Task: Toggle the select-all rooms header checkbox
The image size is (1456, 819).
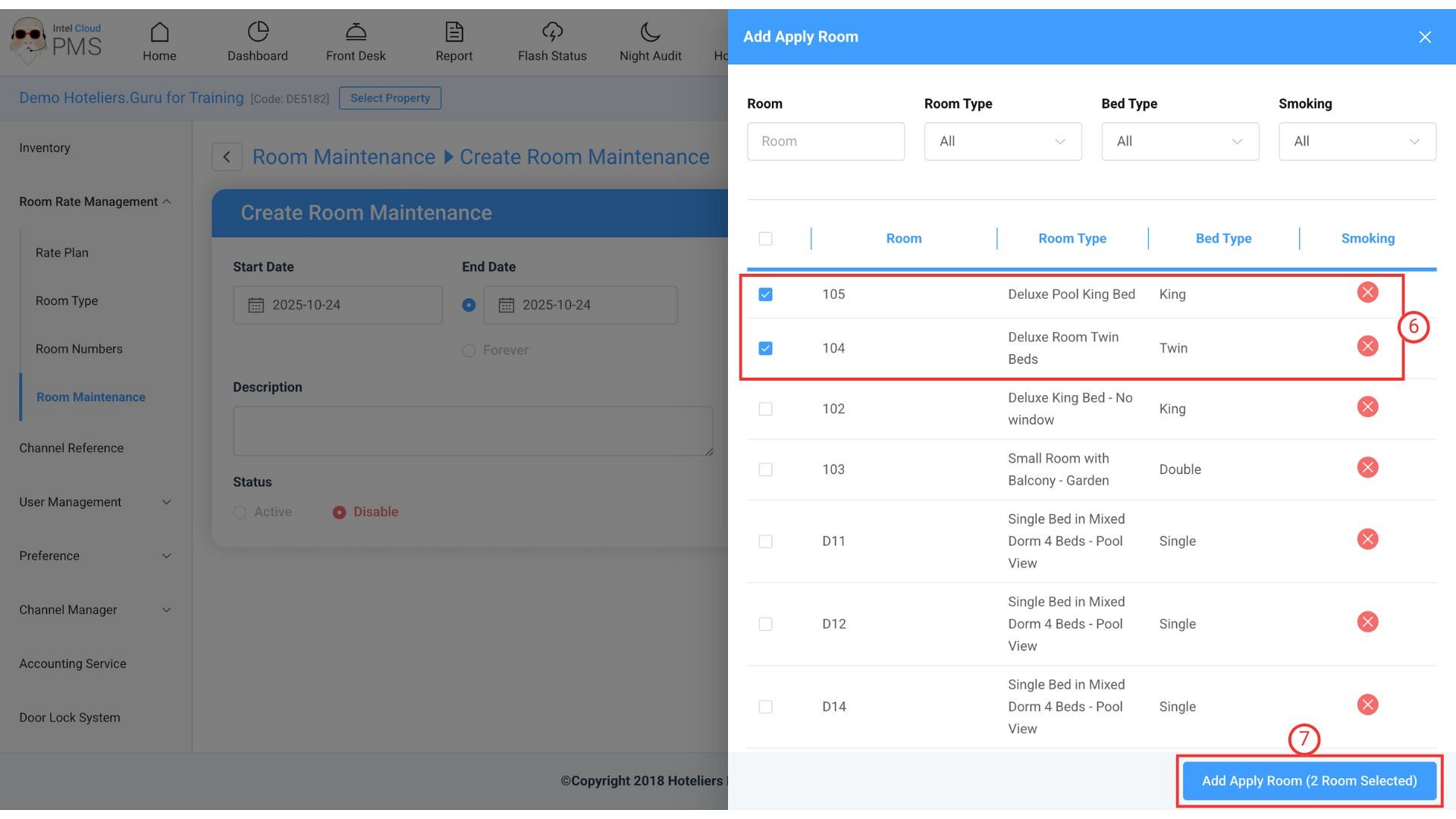Action: [765, 239]
